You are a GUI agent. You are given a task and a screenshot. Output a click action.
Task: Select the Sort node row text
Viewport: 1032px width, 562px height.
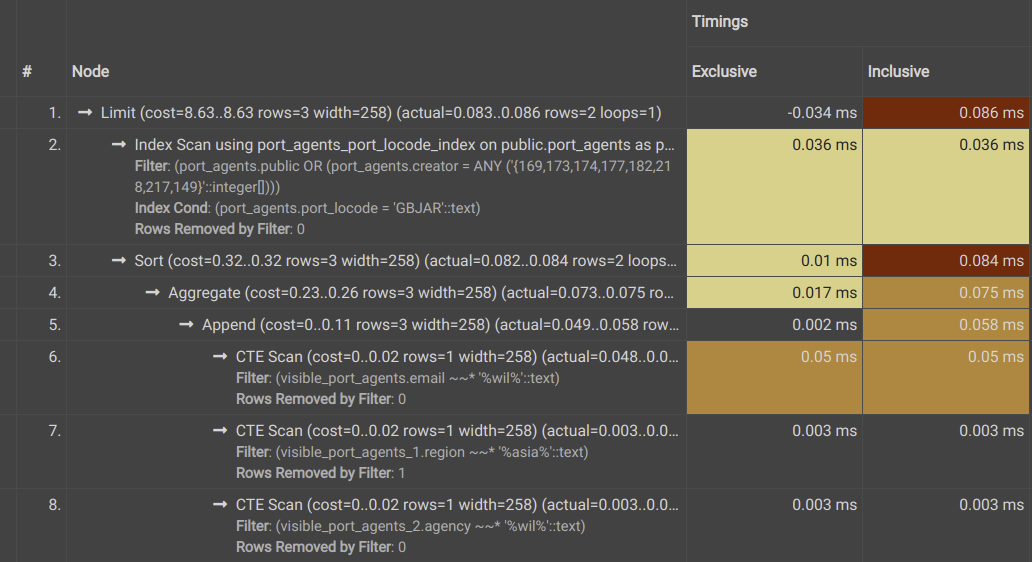click(405, 261)
